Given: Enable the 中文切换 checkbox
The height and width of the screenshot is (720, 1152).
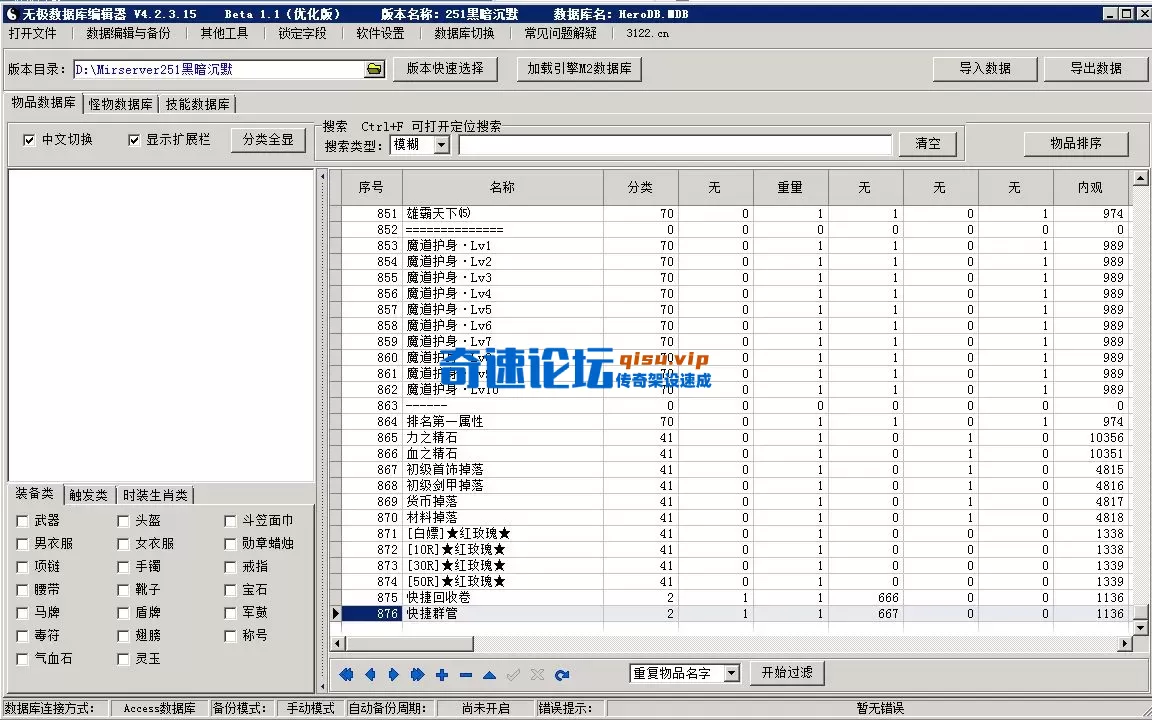Looking at the screenshot, I should click(x=30, y=139).
